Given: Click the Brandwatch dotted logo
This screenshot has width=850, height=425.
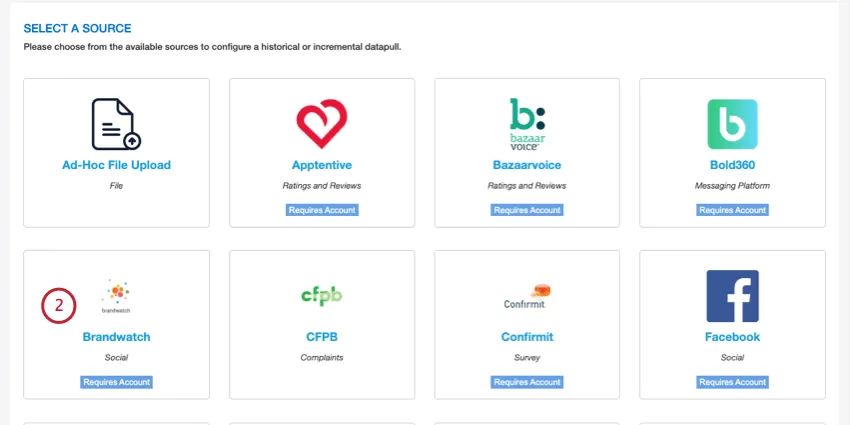Looking at the screenshot, I should click(116, 296).
